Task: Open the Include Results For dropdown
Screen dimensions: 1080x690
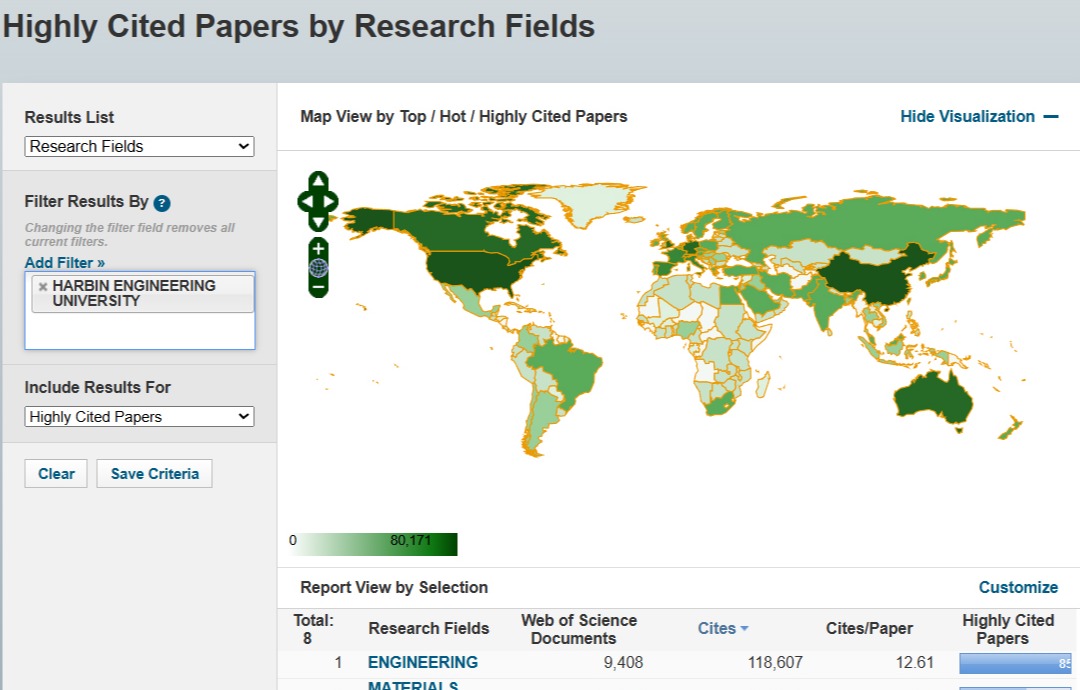Action: point(139,417)
